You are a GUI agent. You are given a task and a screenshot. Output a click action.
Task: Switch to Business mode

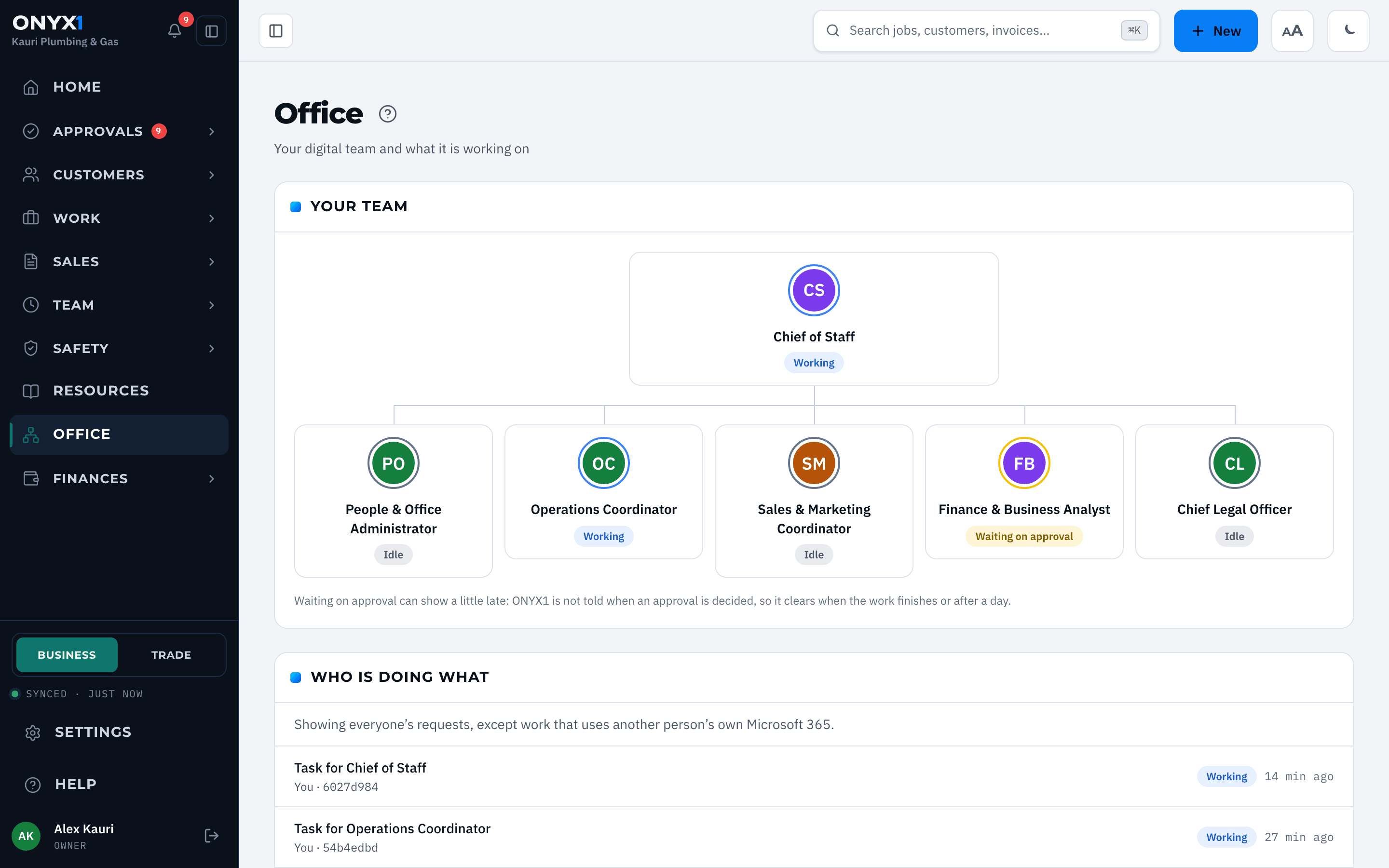click(67, 655)
